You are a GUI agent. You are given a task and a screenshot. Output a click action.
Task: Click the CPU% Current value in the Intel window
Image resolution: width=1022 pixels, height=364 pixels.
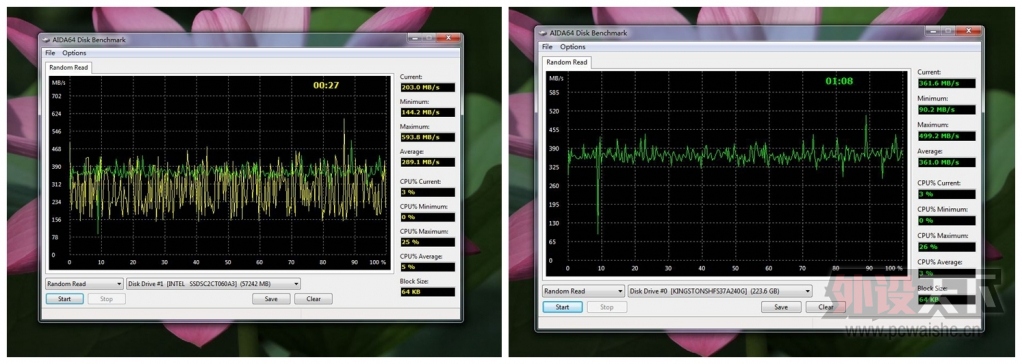(428, 192)
